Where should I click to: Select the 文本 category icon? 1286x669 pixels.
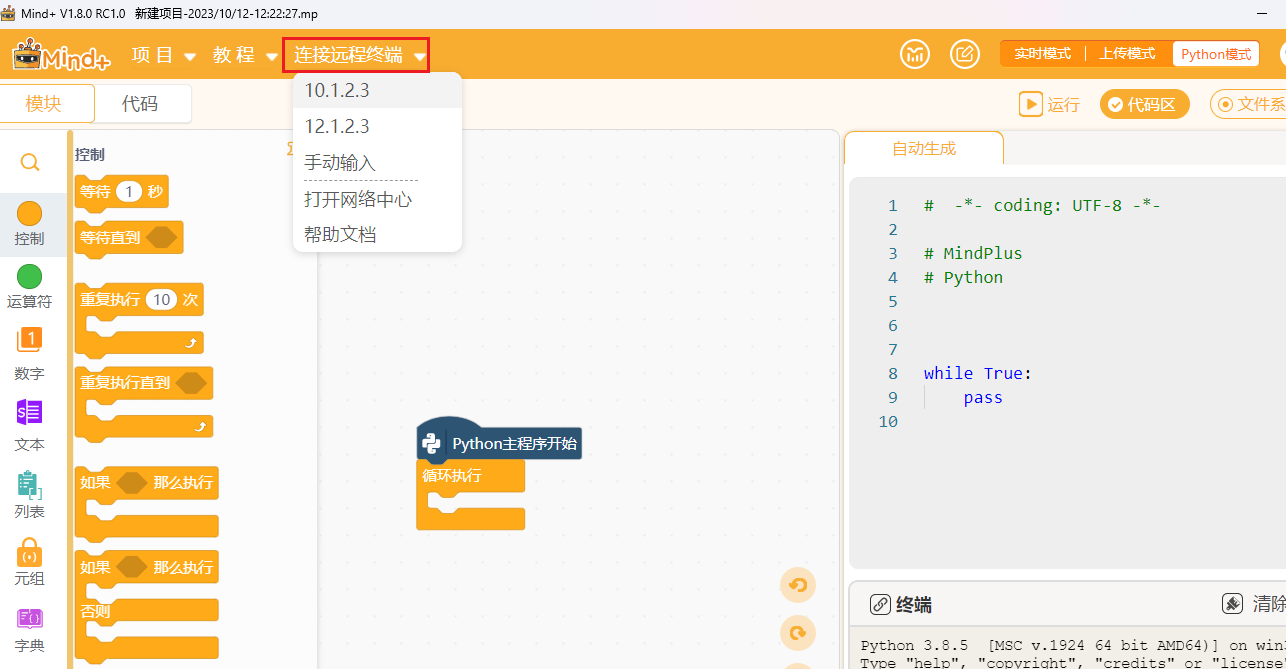click(30, 412)
